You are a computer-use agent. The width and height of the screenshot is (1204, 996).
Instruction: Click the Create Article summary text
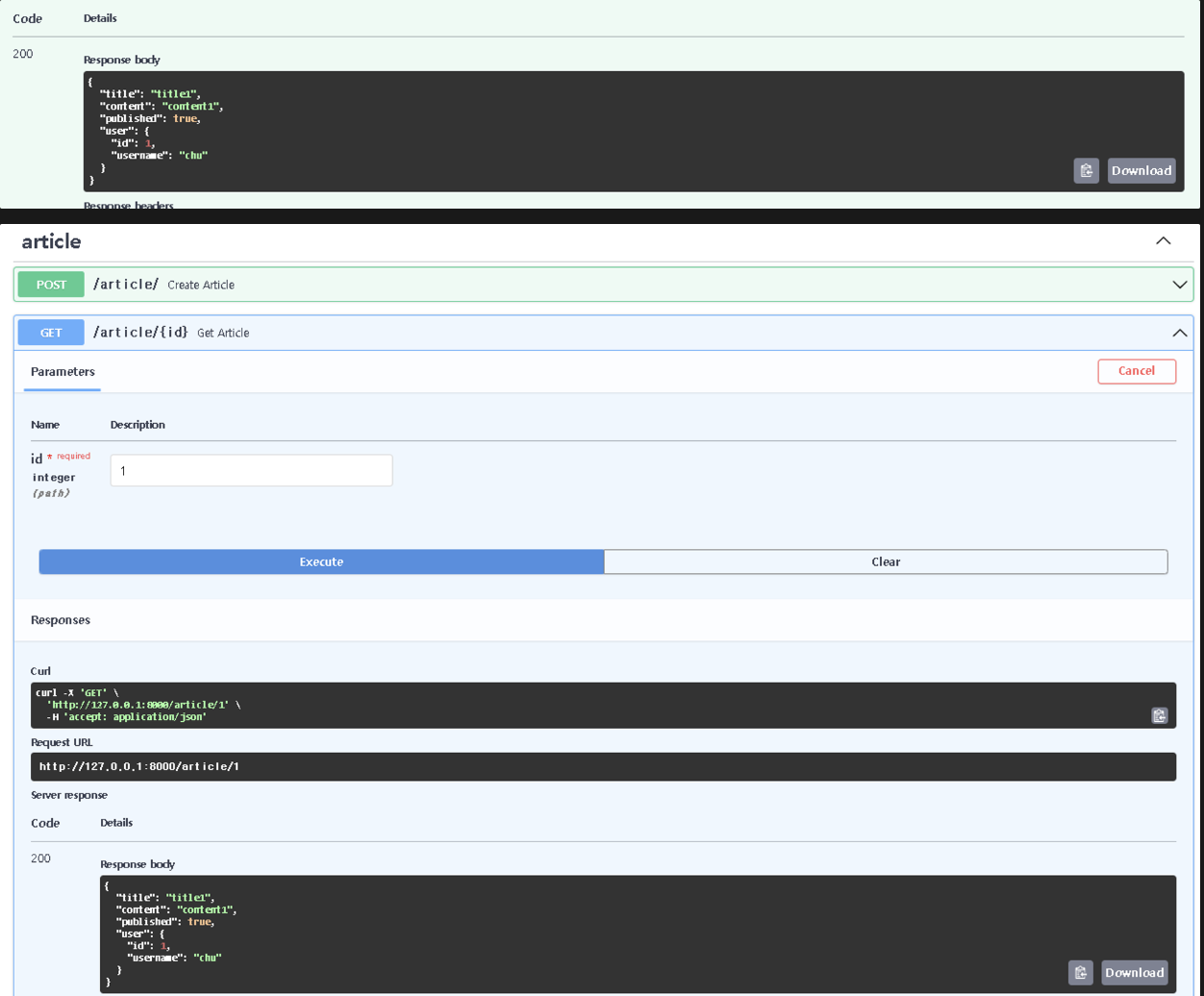(201, 286)
